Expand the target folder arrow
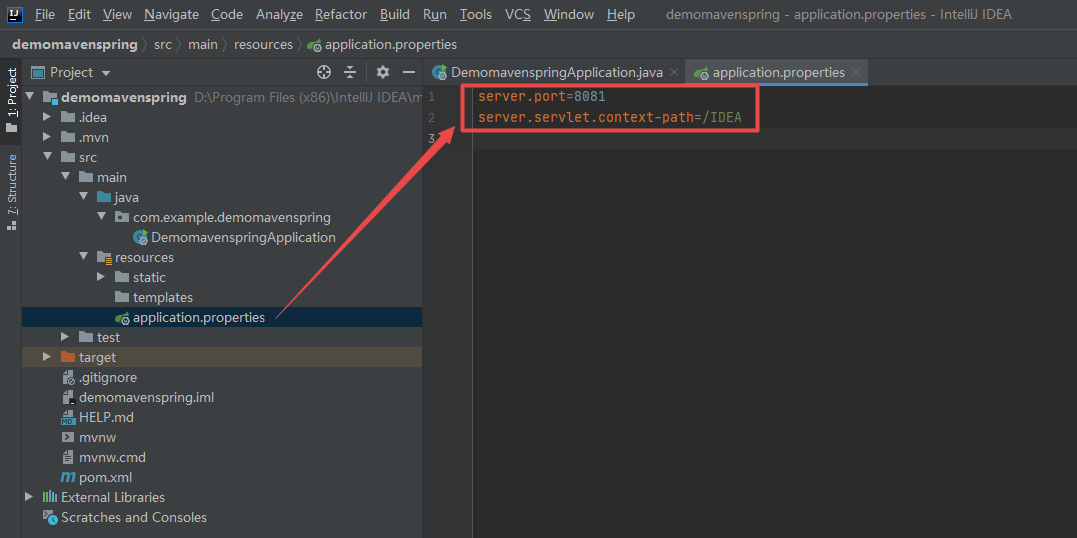1077x538 pixels. [47, 357]
